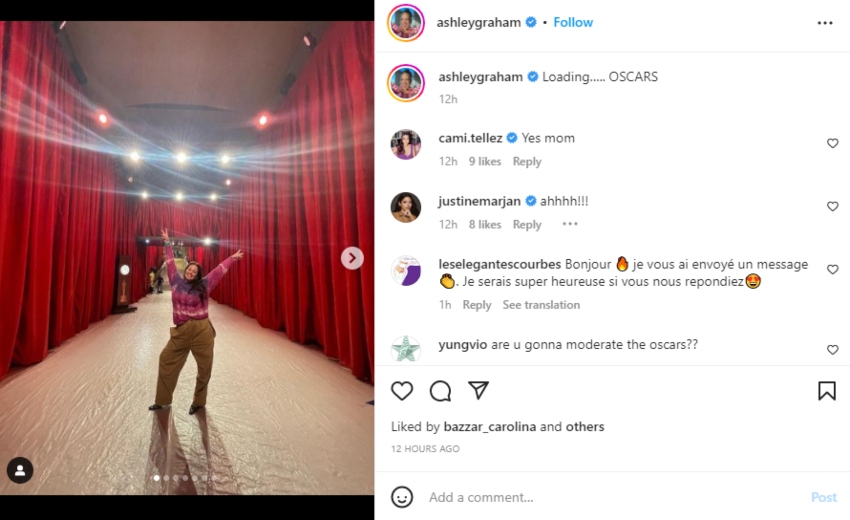Like the justinemarjan comment
The image size is (850, 520).
tap(832, 207)
